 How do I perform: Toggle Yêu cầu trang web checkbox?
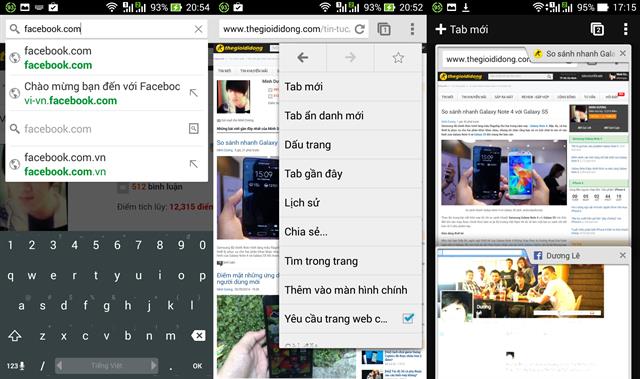[x=408, y=318]
